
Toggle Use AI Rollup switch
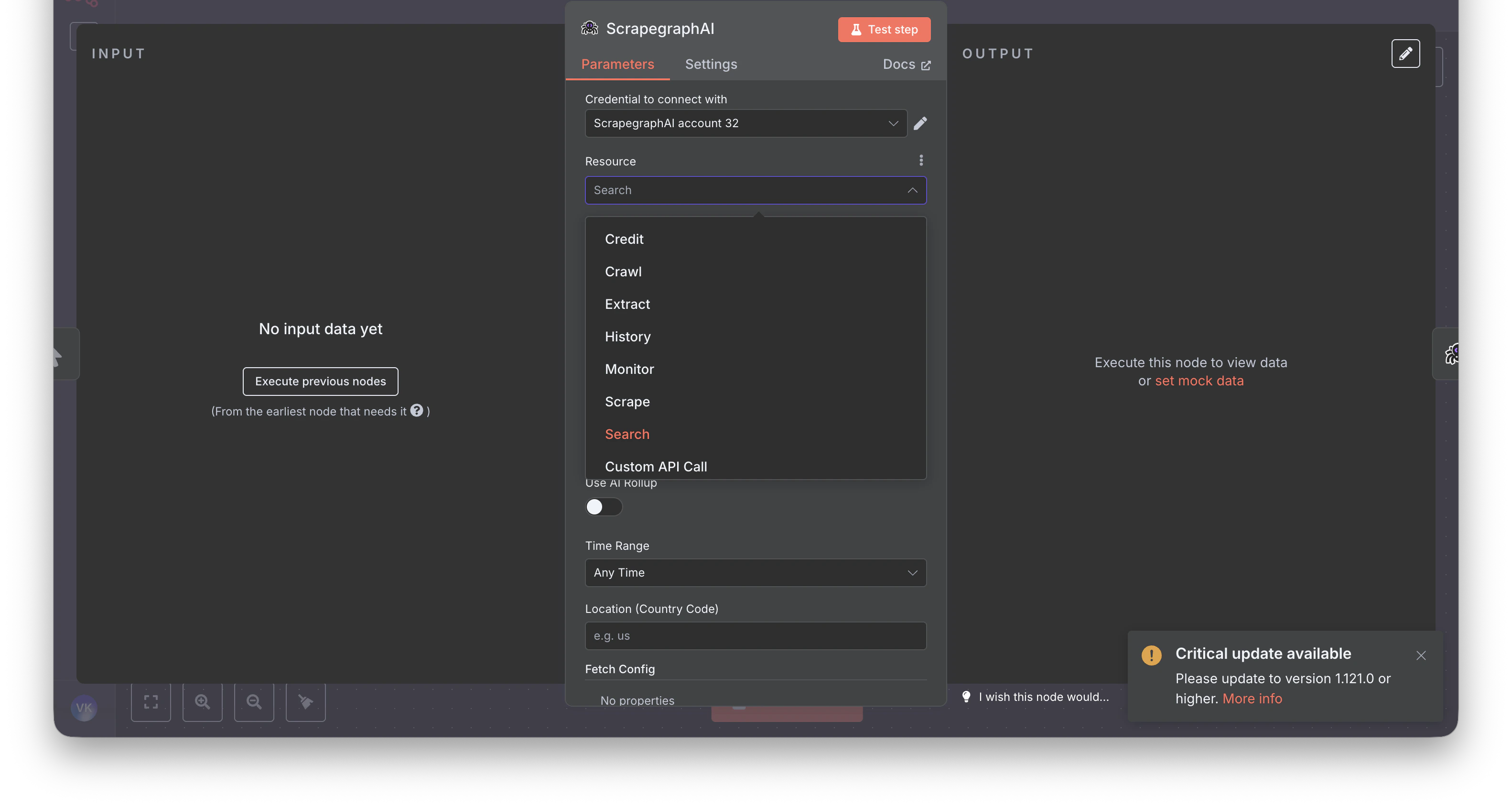point(604,507)
